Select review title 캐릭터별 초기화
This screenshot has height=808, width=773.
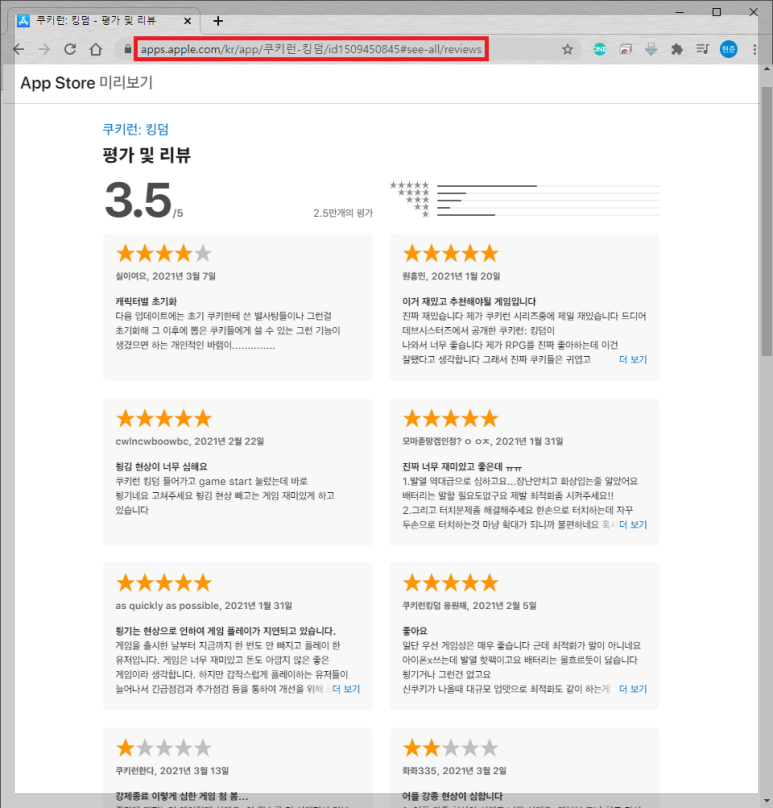[146, 301]
